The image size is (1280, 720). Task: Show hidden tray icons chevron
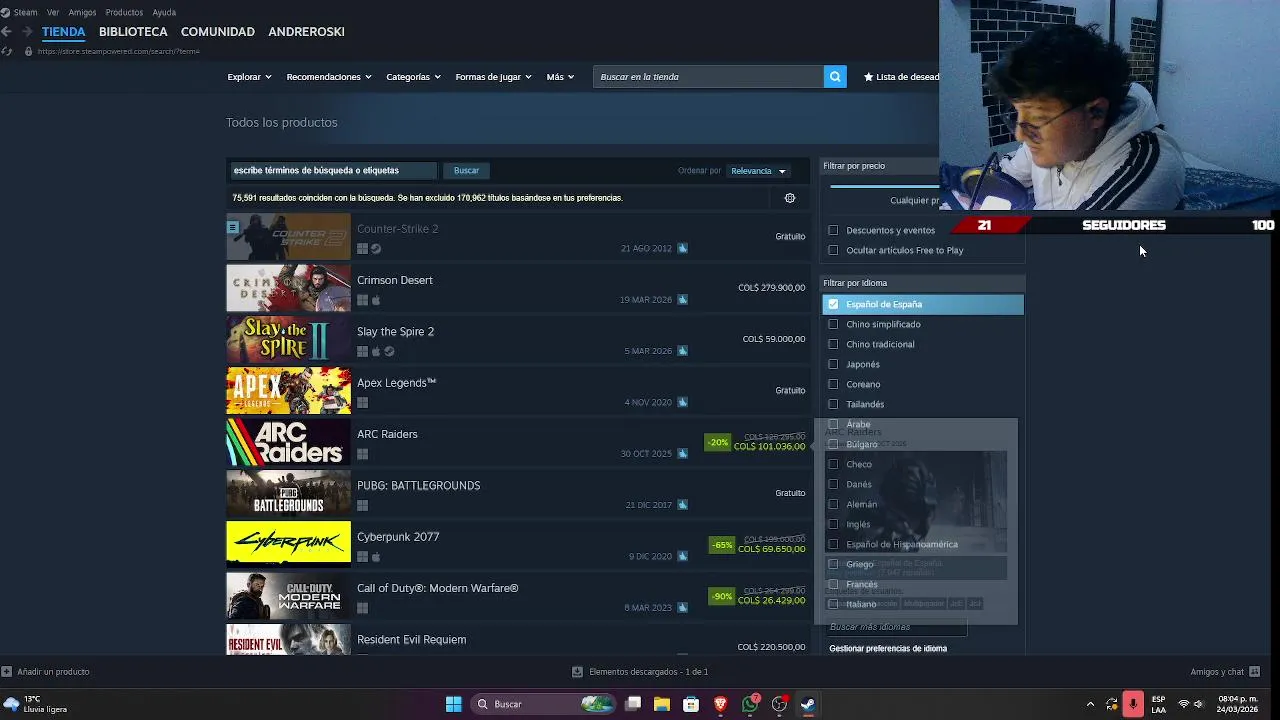click(1090, 704)
